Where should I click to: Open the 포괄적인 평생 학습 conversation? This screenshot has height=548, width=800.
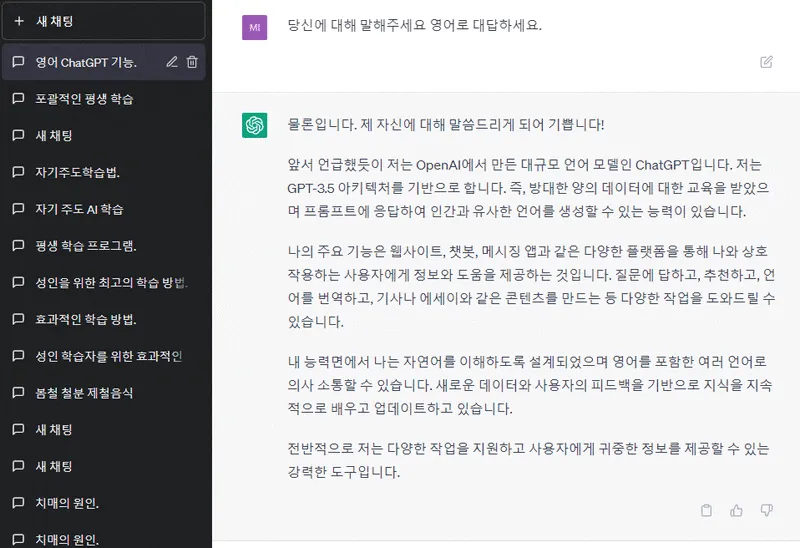coord(104,99)
